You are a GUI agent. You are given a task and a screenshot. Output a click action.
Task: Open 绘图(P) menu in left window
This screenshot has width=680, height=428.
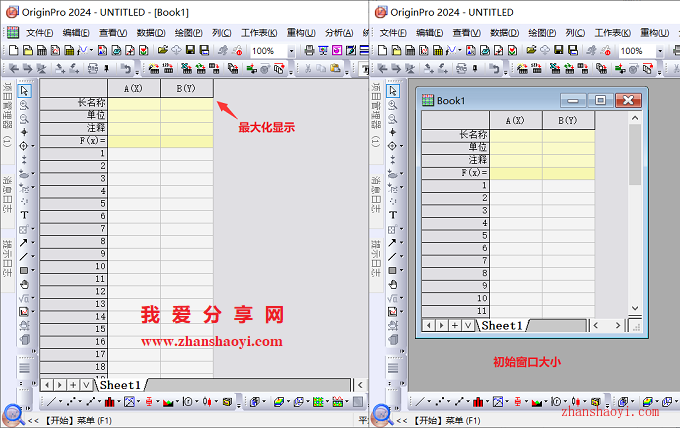coord(188,33)
